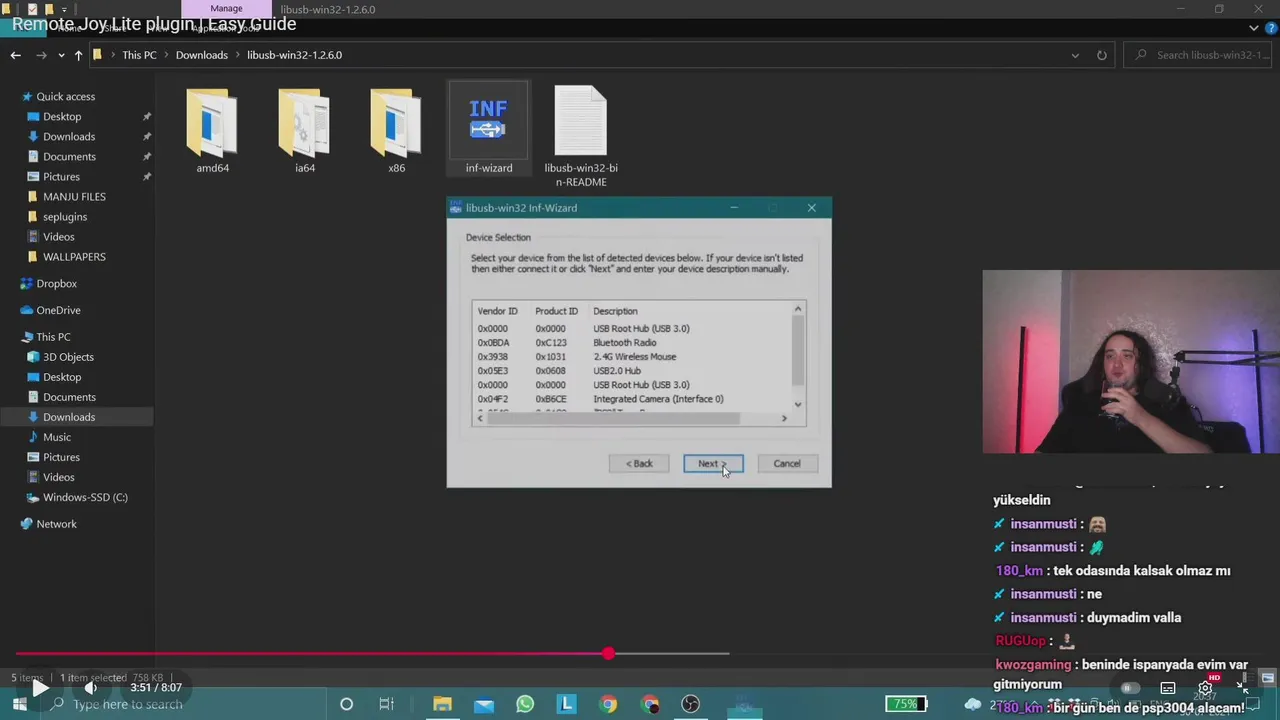
Task: Select Integrated Camera (Interface 0) row
Action: 633,399
